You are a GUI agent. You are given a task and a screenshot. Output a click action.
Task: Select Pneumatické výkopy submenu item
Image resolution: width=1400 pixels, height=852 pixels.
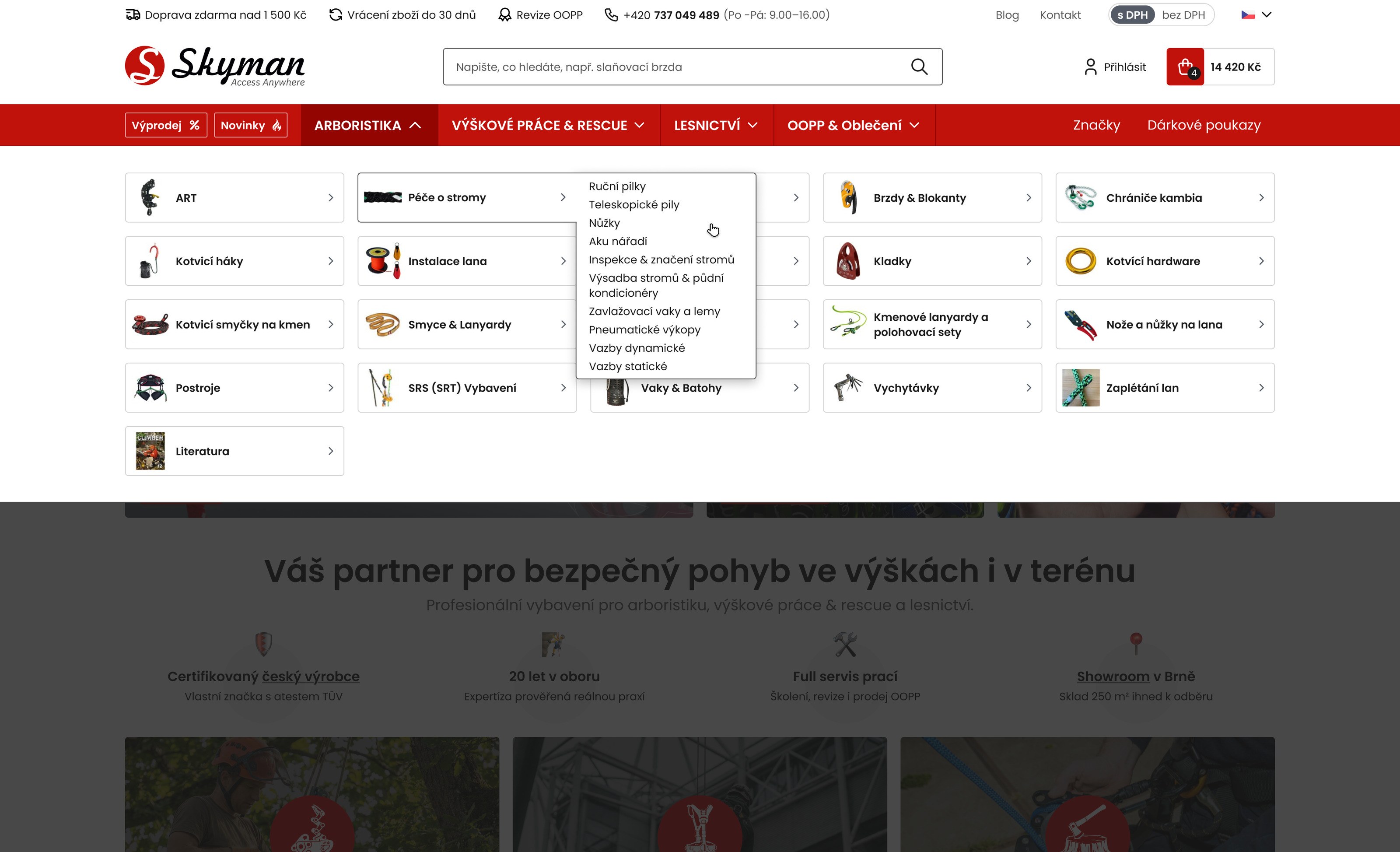click(x=644, y=329)
